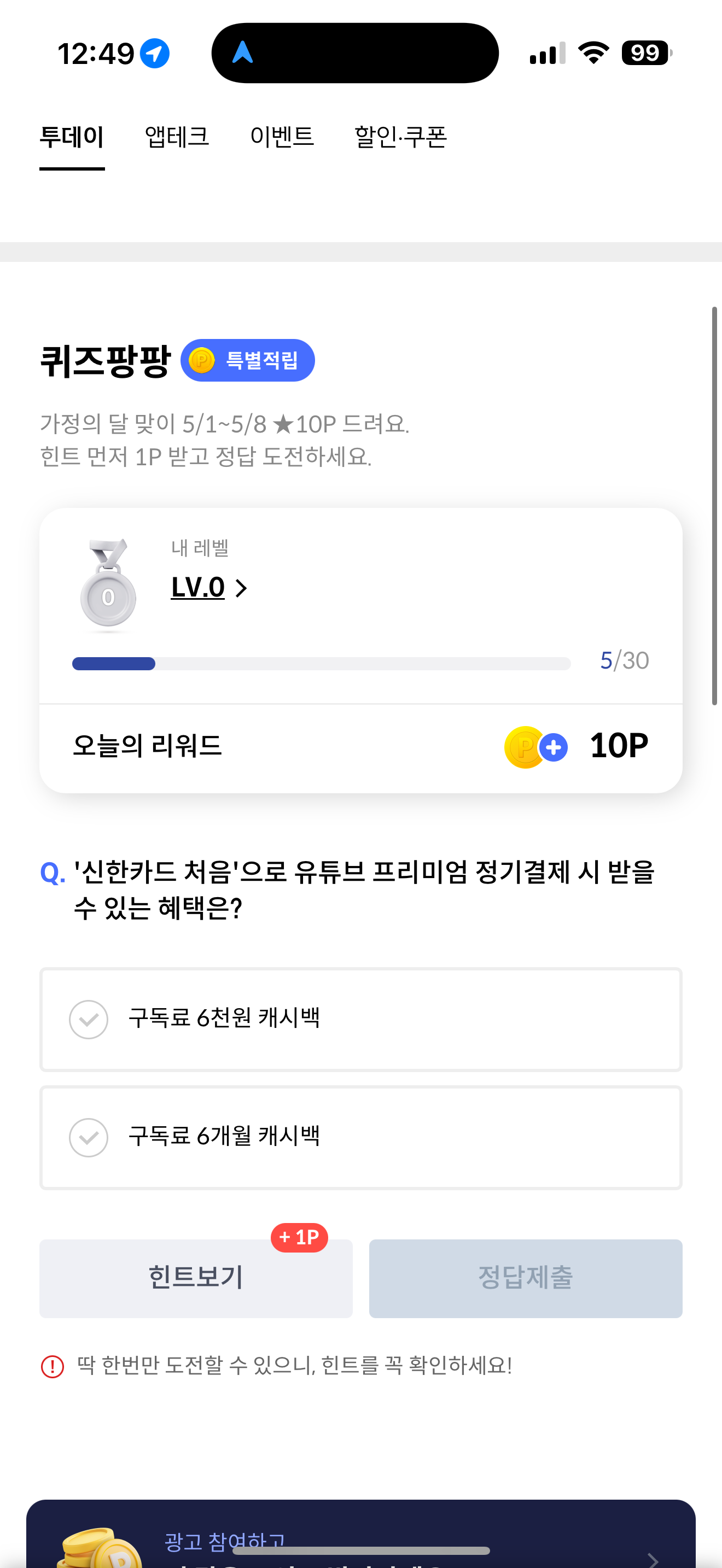
Task: Check the circle next to 6천원 option
Action: pos(89,1020)
